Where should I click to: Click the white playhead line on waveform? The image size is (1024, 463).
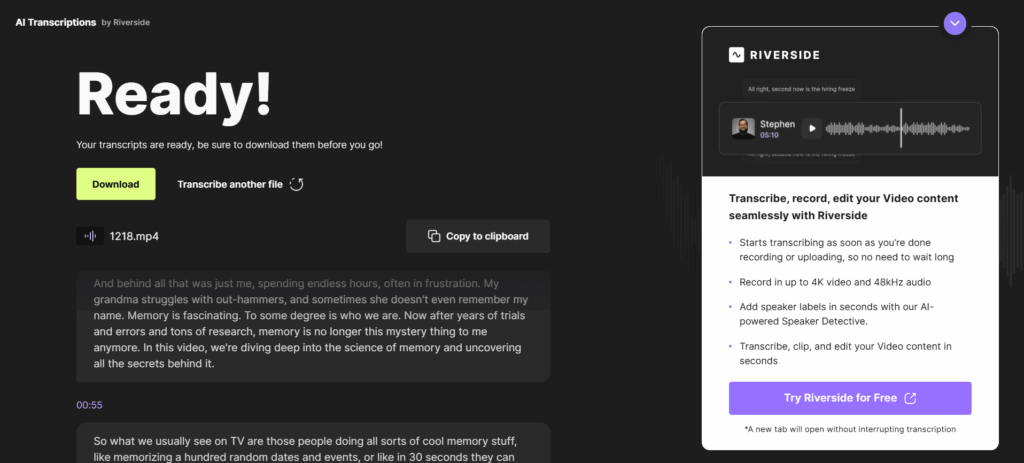click(901, 128)
